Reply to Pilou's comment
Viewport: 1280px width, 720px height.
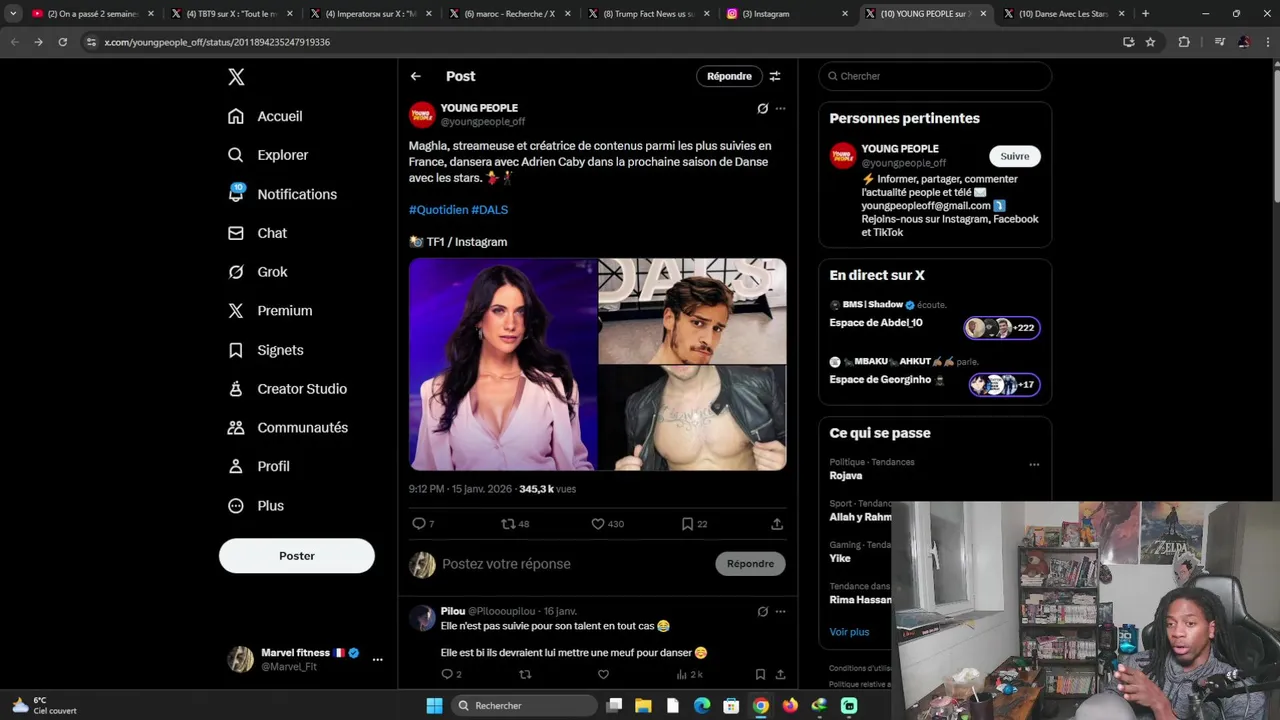(x=451, y=675)
